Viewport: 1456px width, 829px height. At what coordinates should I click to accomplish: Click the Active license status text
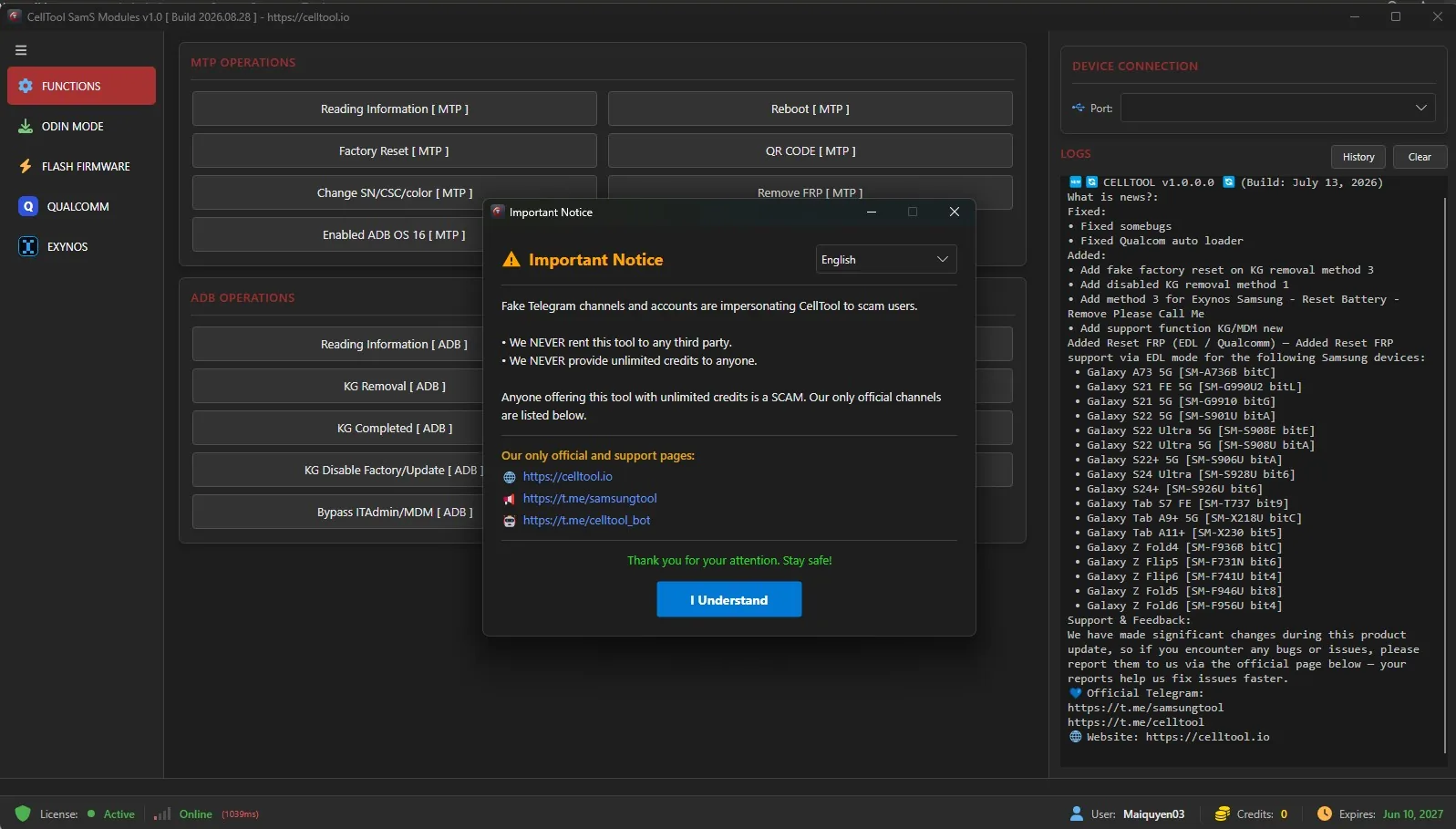pos(119,814)
